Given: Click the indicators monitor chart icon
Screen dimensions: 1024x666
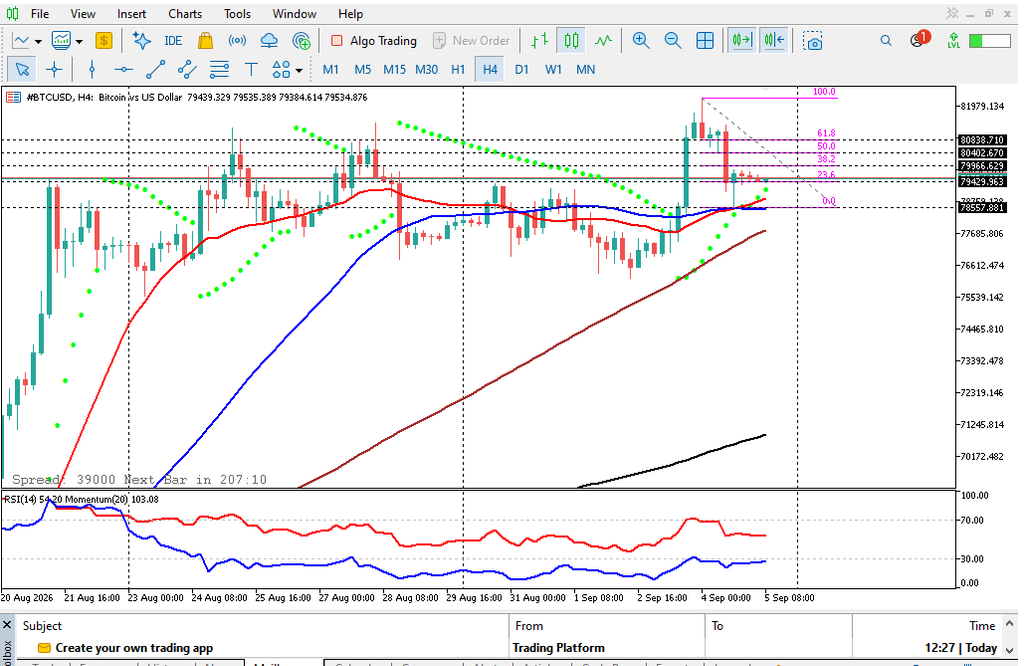Looking at the screenshot, I should tap(61, 40).
